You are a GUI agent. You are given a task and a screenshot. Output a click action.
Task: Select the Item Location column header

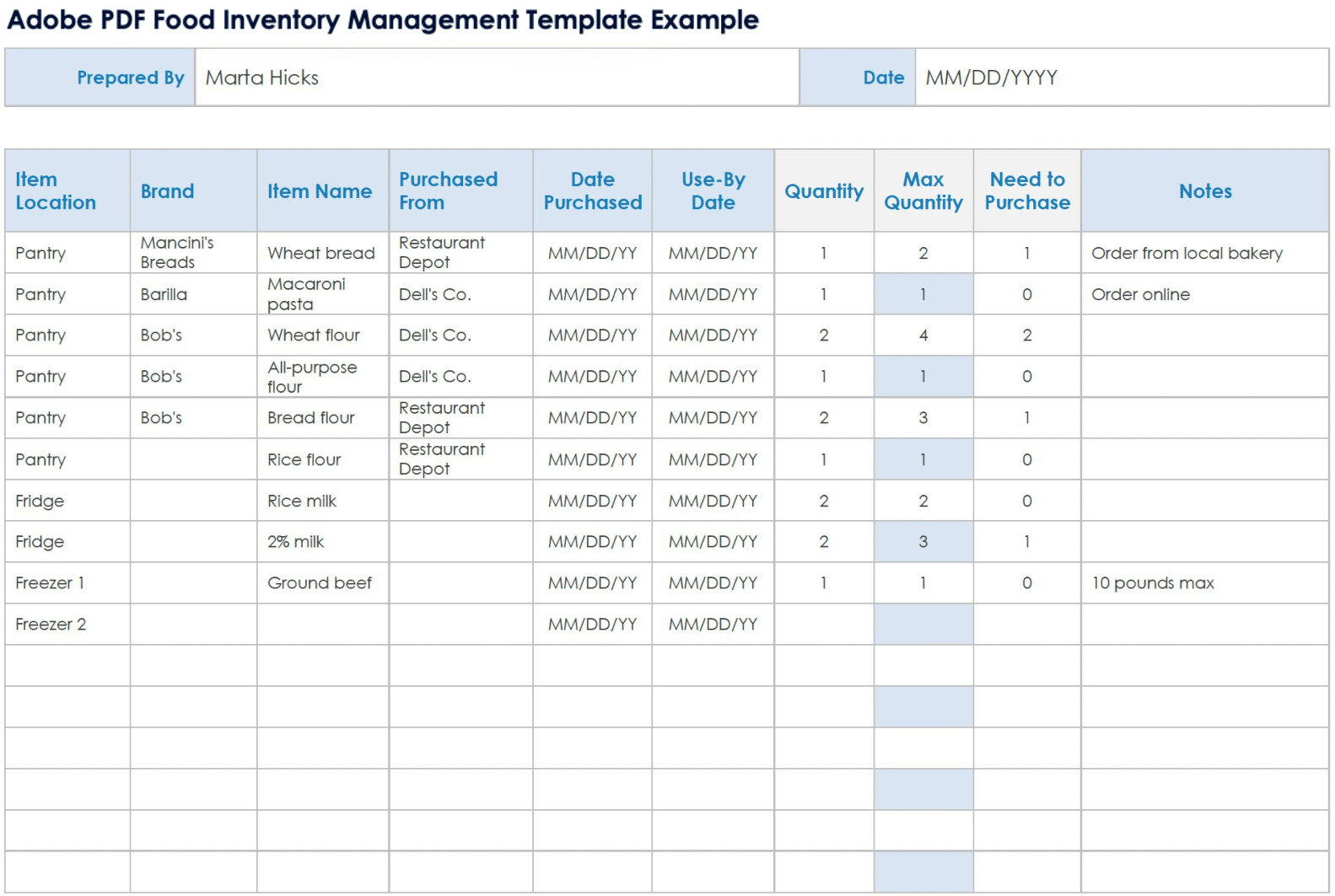coord(67,191)
